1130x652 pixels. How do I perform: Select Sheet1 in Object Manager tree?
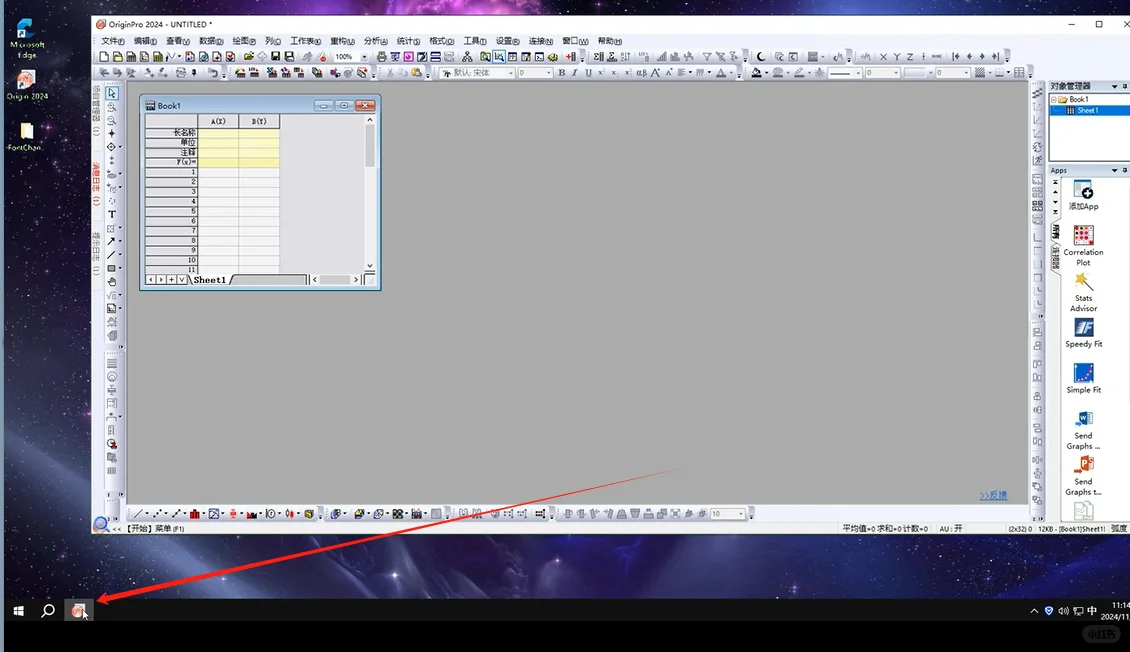coord(1088,110)
